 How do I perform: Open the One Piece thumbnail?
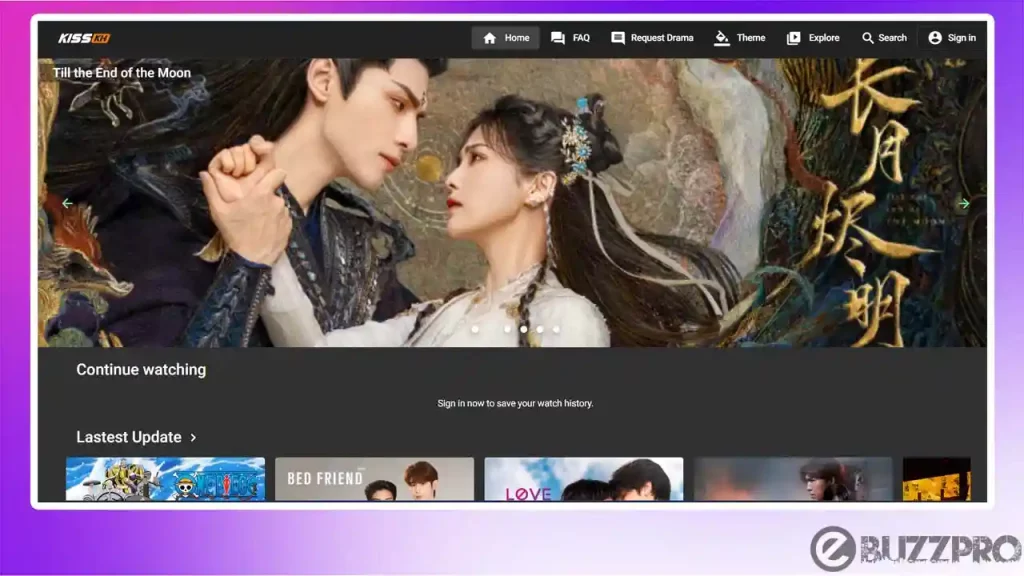tap(165, 479)
